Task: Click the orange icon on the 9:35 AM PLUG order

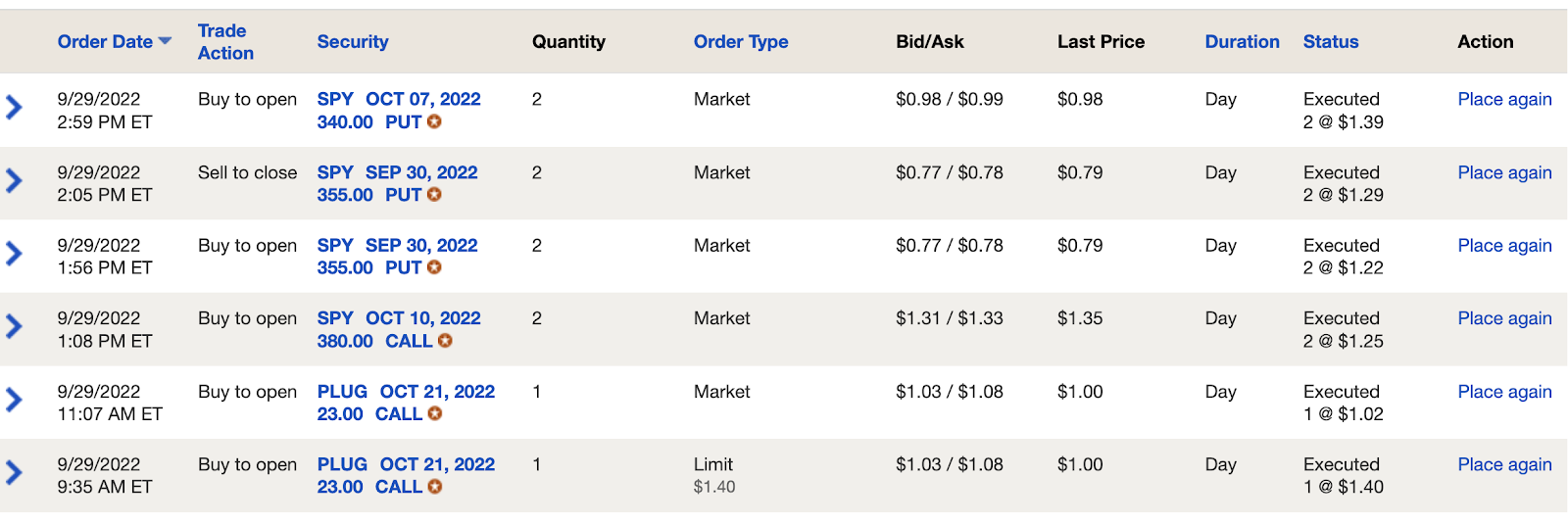Action: click(x=435, y=487)
